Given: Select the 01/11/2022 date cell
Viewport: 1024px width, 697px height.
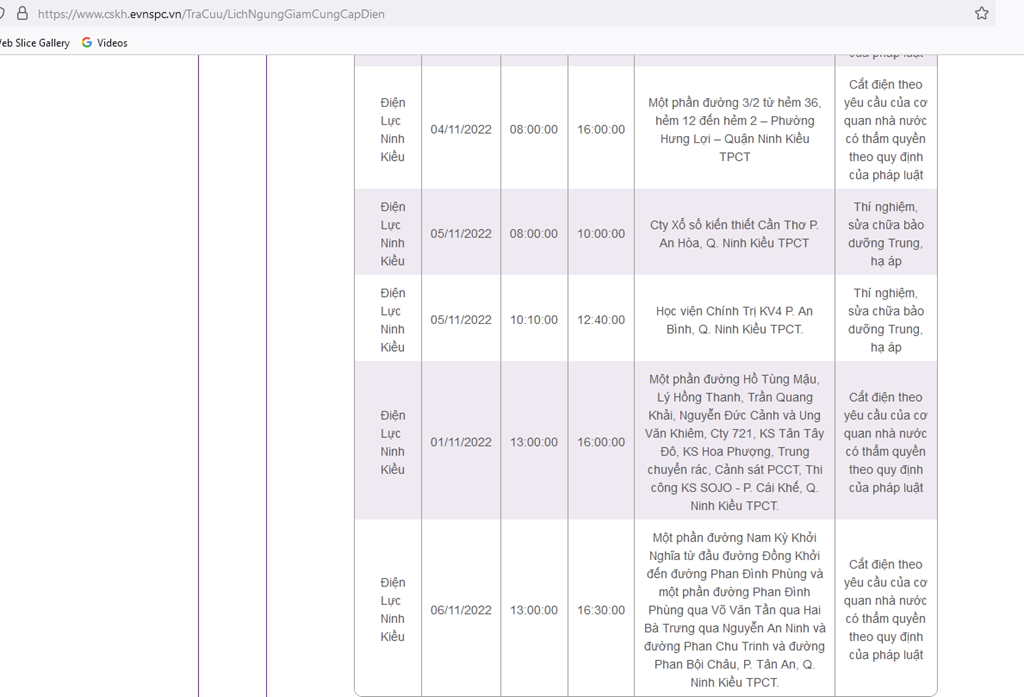Looking at the screenshot, I should [x=461, y=442].
